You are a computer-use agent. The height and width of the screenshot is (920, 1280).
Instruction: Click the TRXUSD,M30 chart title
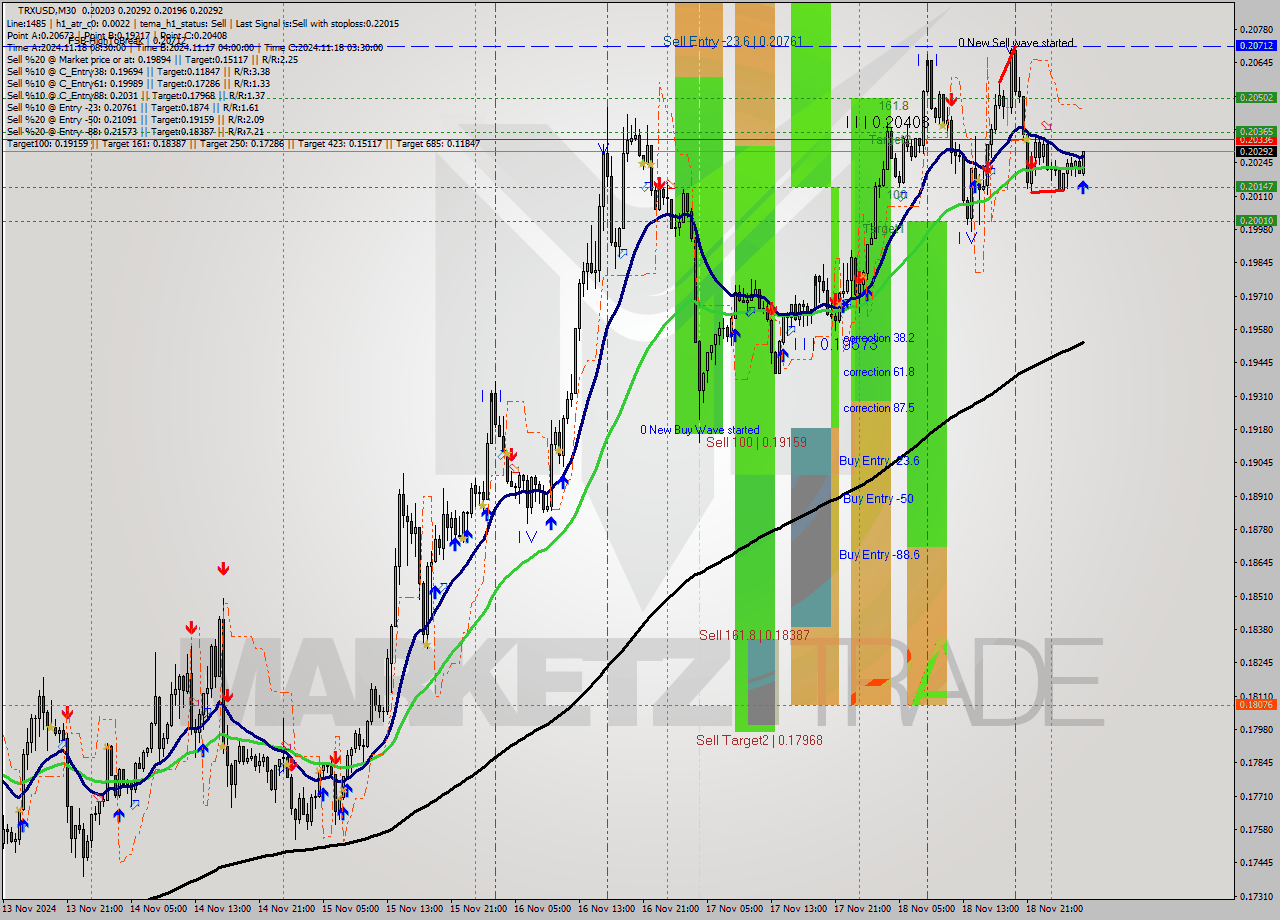pos(45,10)
